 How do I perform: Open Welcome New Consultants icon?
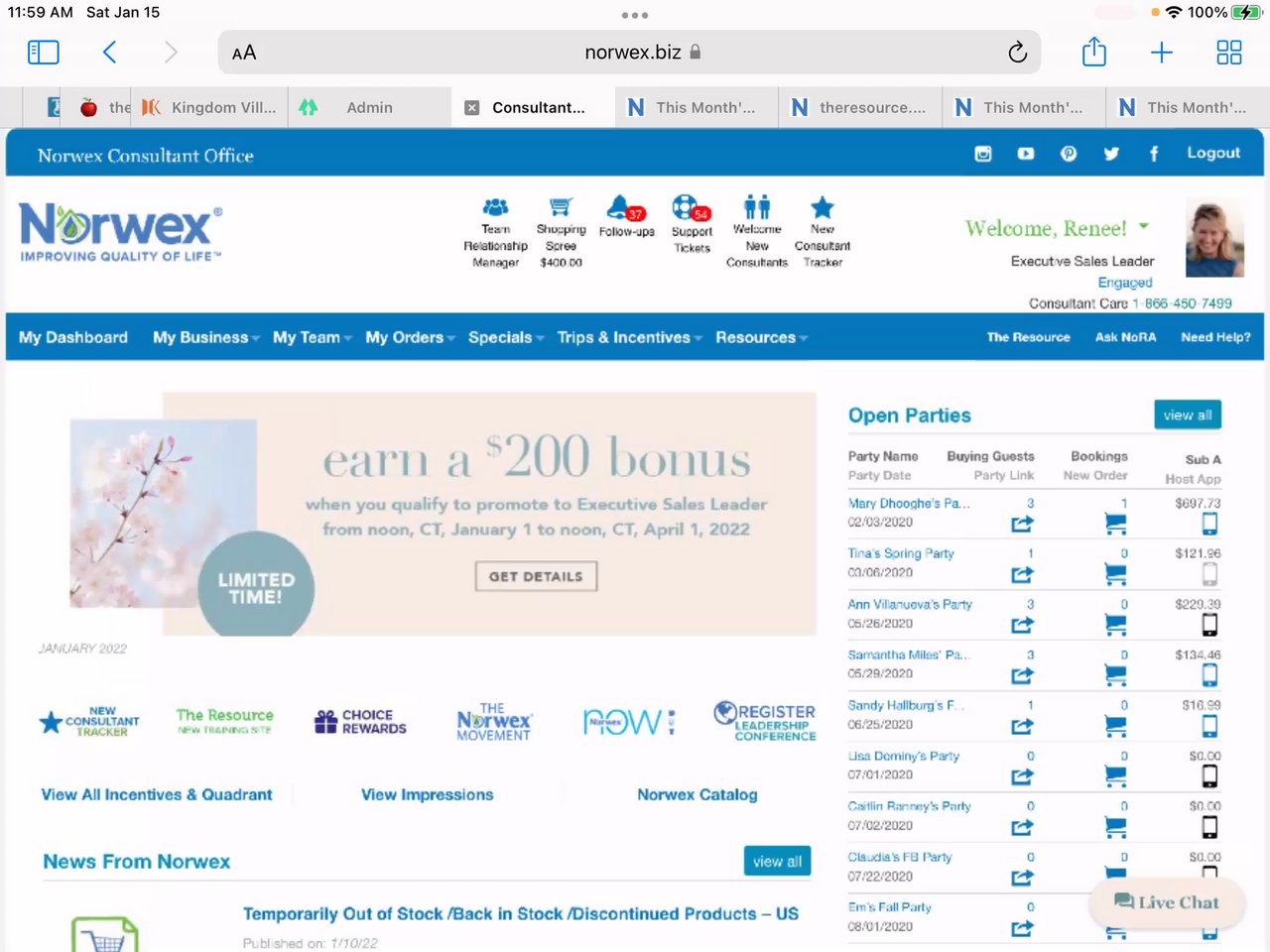[x=757, y=206]
